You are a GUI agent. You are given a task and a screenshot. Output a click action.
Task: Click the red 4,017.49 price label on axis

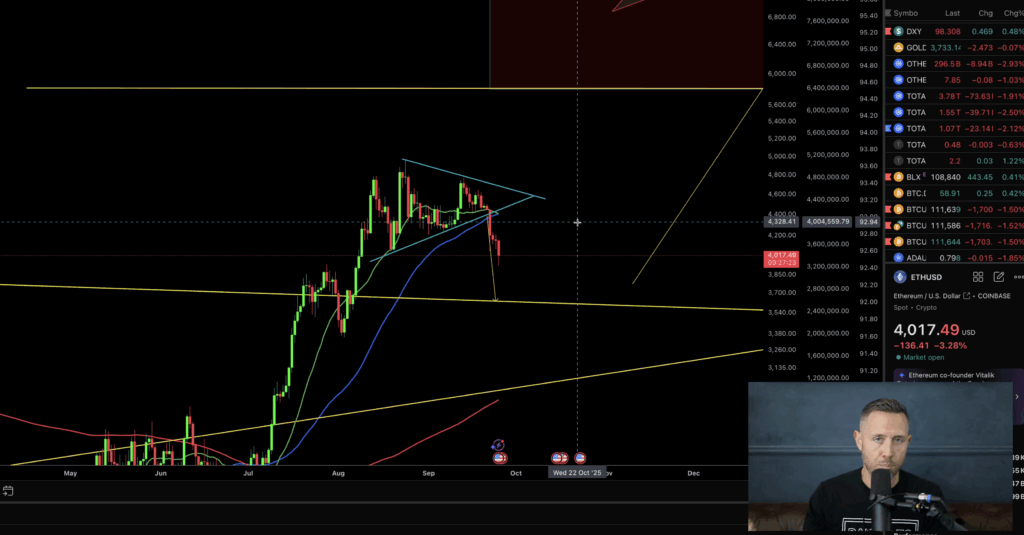pos(781,259)
